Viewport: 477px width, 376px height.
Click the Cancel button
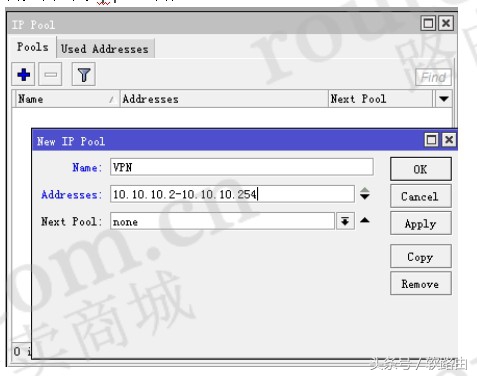(x=421, y=196)
